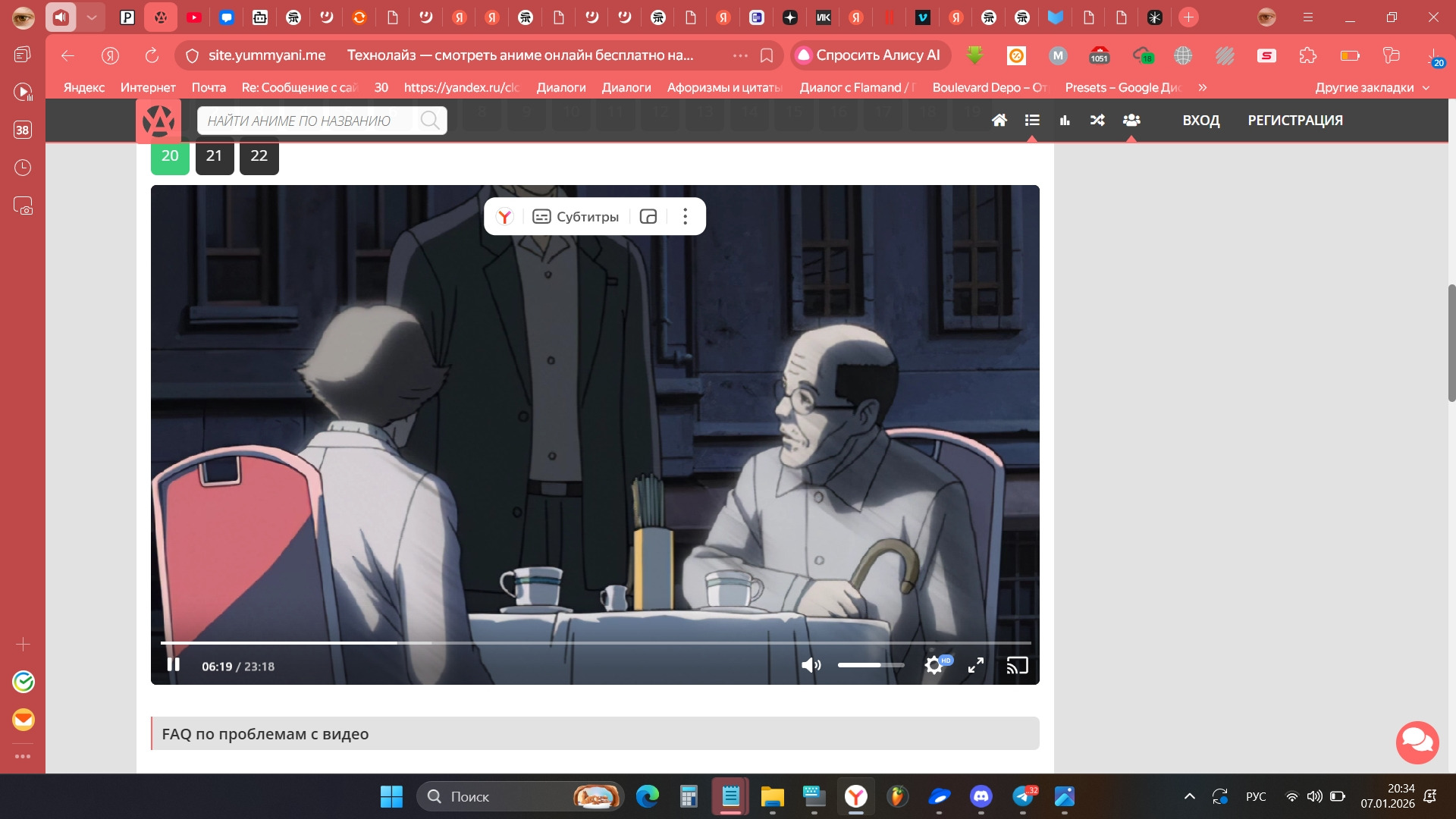Mute the video player volume

(x=811, y=665)
